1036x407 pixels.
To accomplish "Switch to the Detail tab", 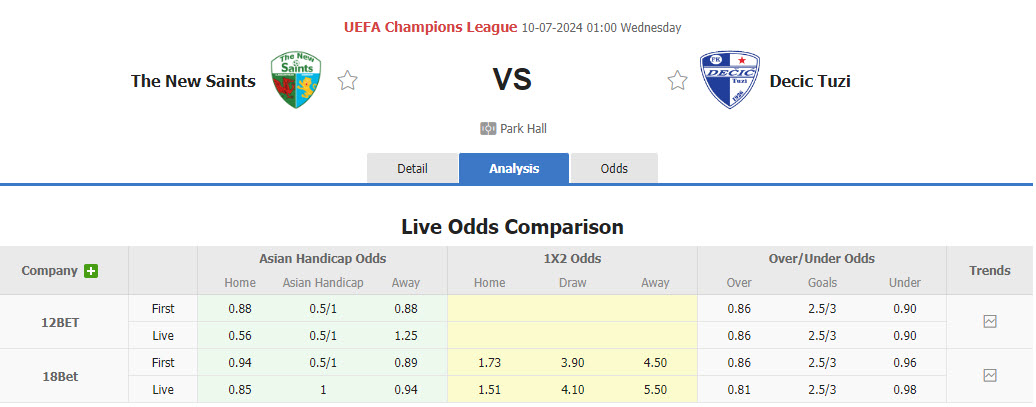I will coord(412,168).
